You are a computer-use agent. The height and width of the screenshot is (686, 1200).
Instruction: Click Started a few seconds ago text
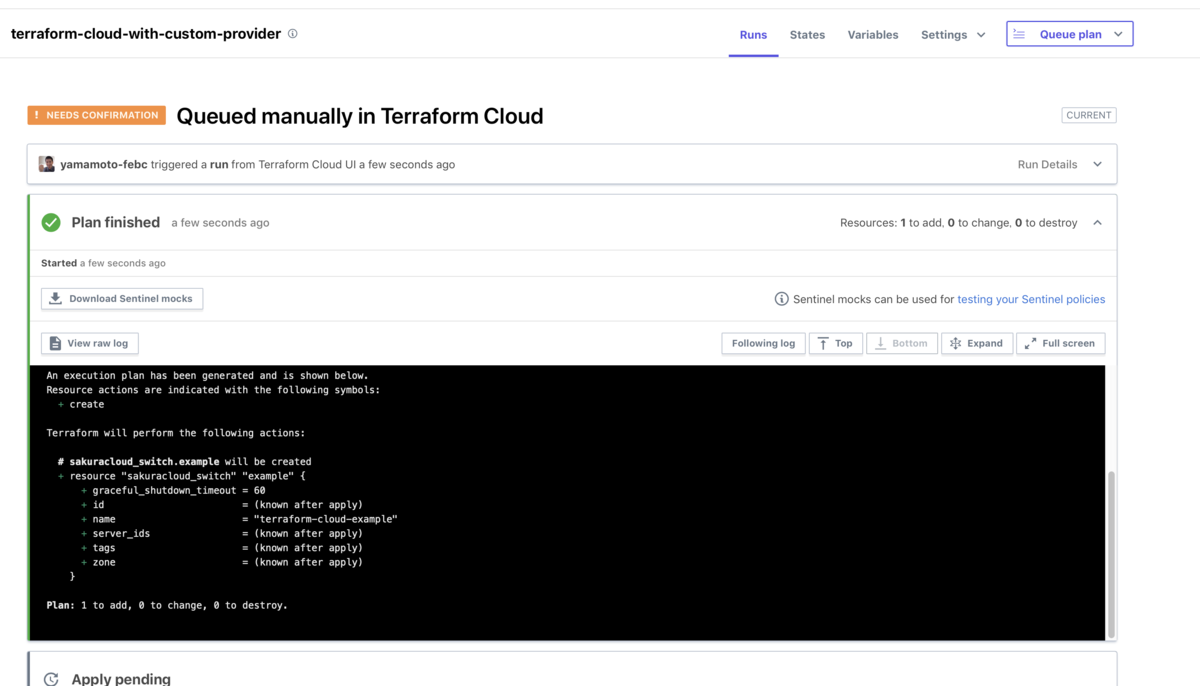coord(103,263)
